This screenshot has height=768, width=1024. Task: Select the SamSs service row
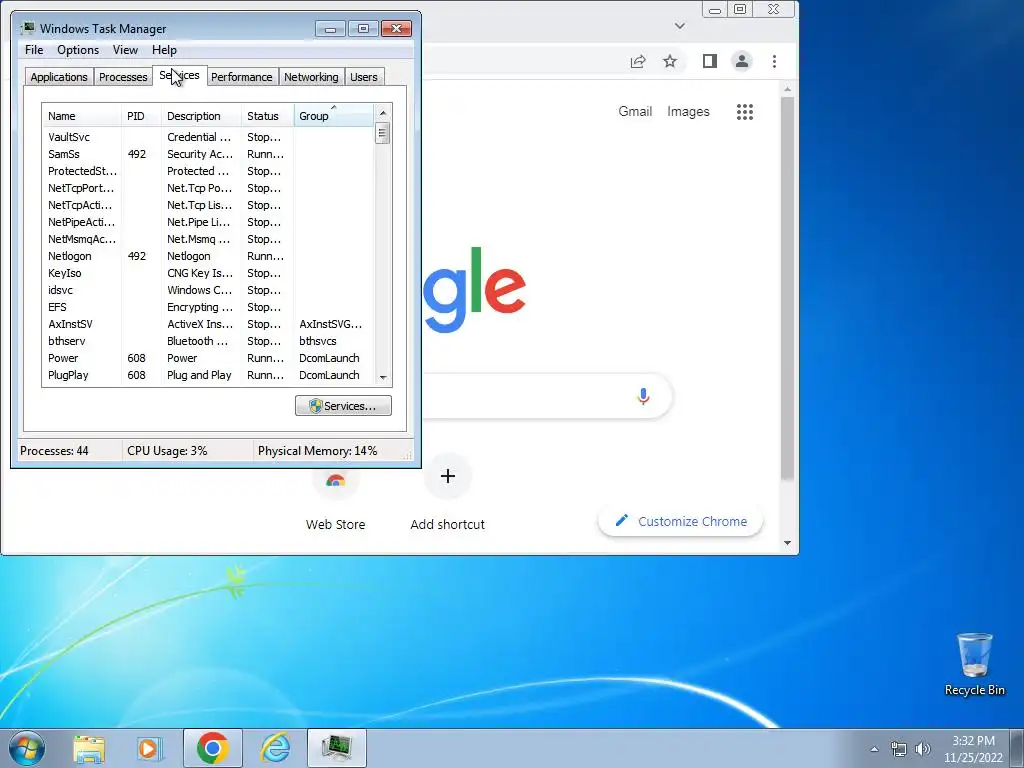point(208,154)
